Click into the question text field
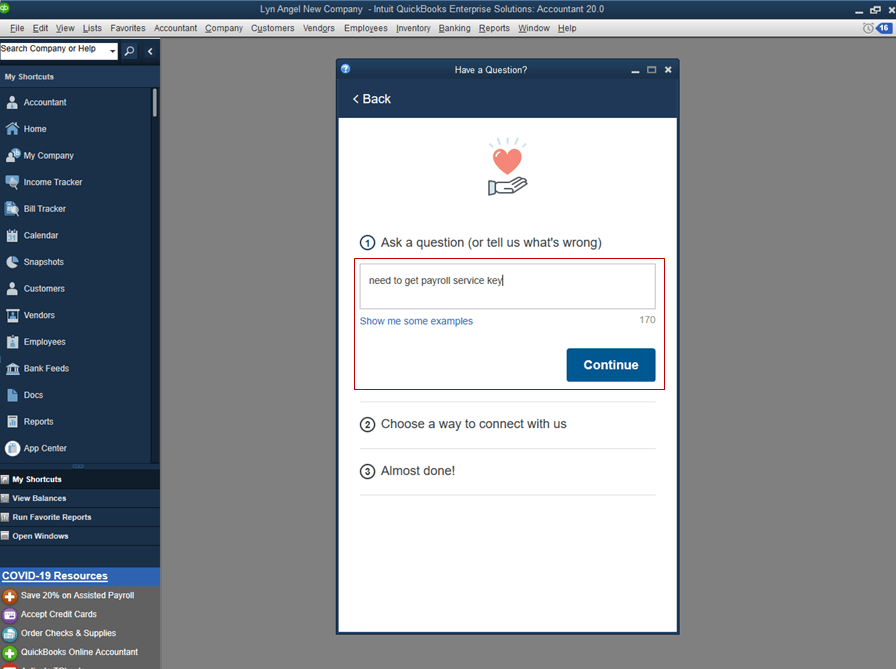The image size is (896, 669). 507,286
